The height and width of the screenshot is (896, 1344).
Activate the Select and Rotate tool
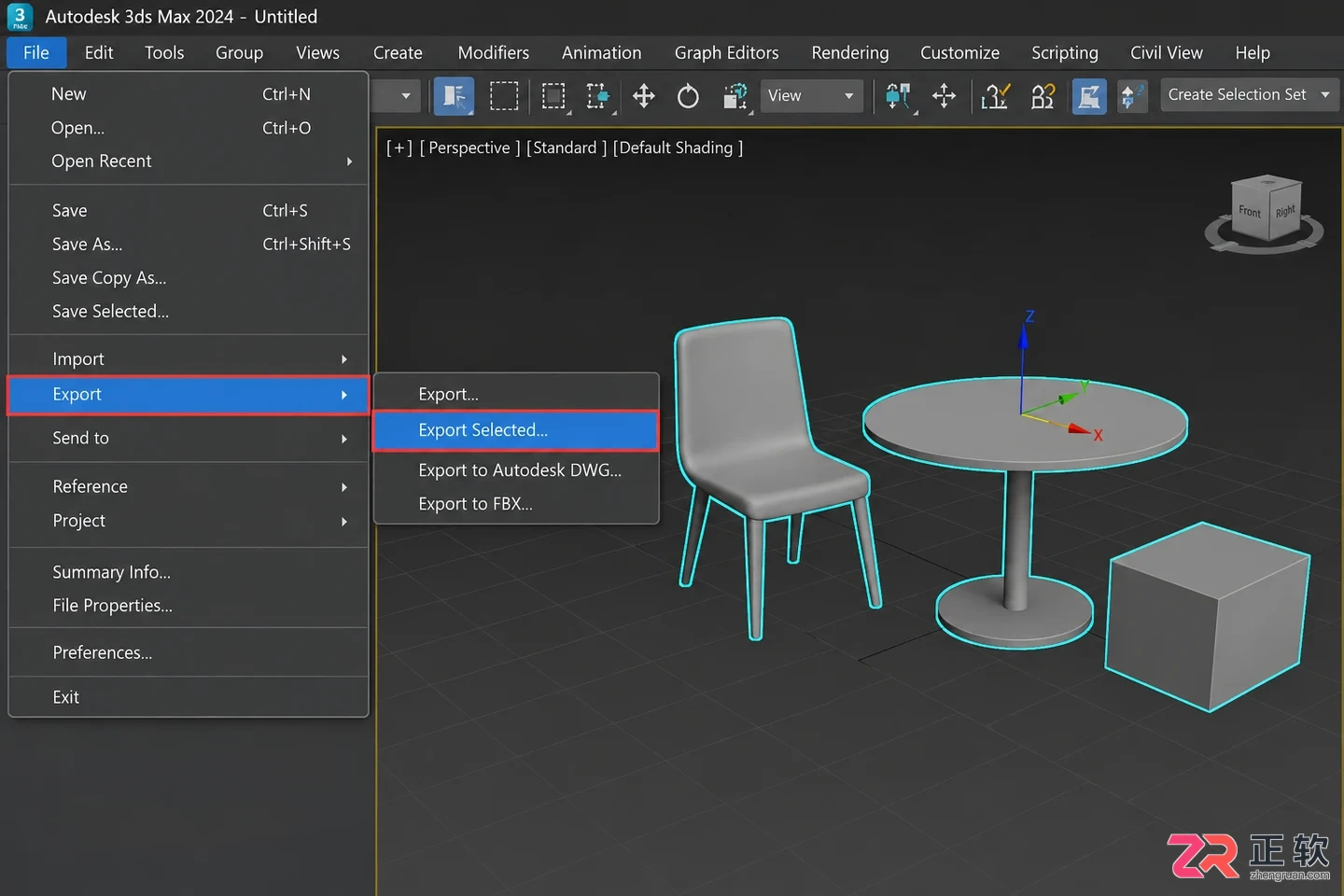tap(688, 96)
